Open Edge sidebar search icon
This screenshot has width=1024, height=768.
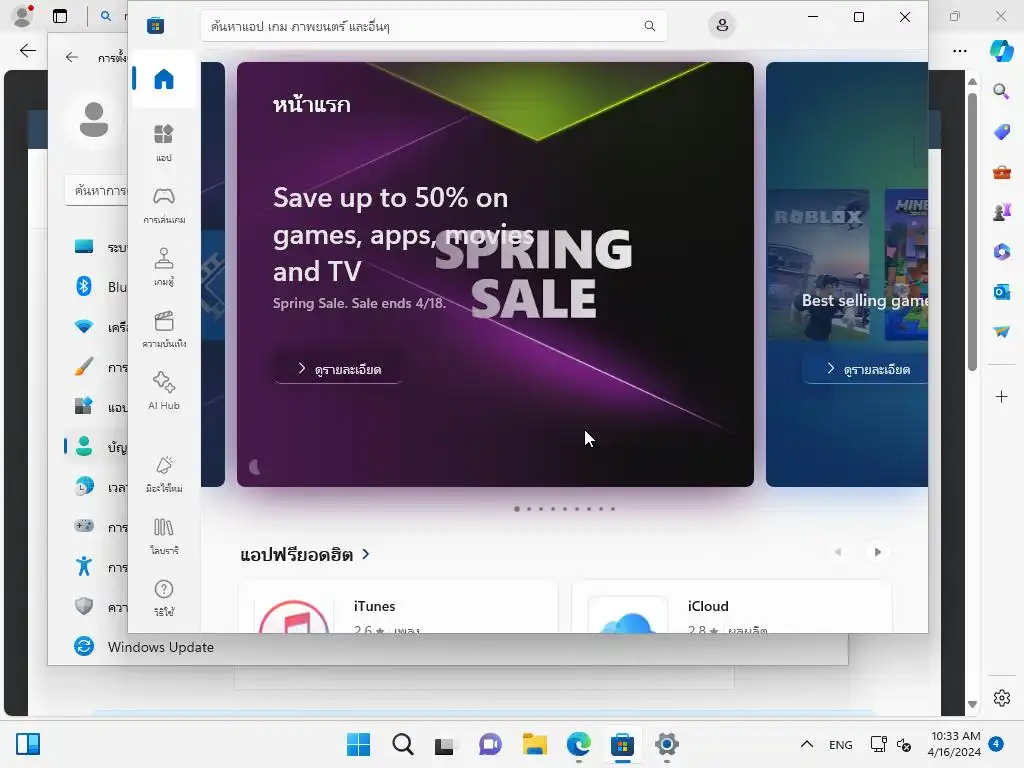[1001, 91]
